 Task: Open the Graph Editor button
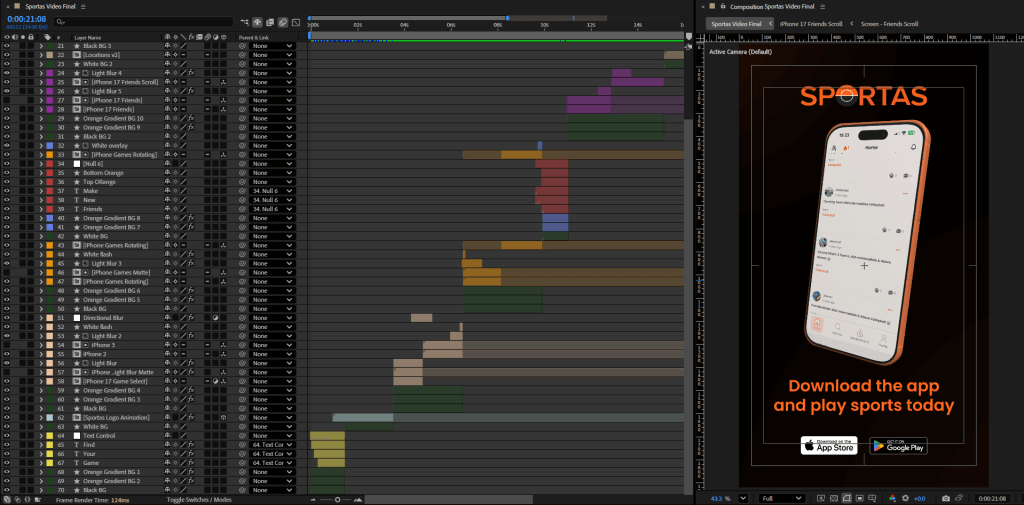[296, 22]
